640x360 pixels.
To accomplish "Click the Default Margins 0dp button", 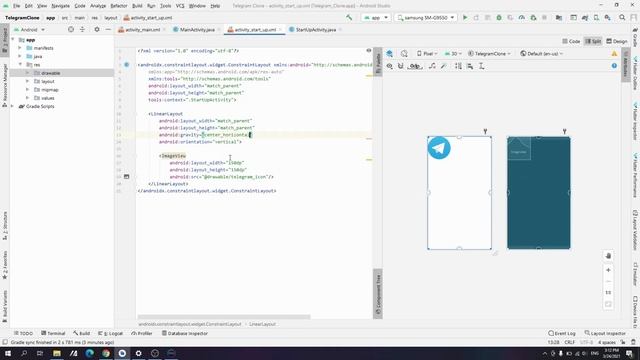I will coord(415,66).
